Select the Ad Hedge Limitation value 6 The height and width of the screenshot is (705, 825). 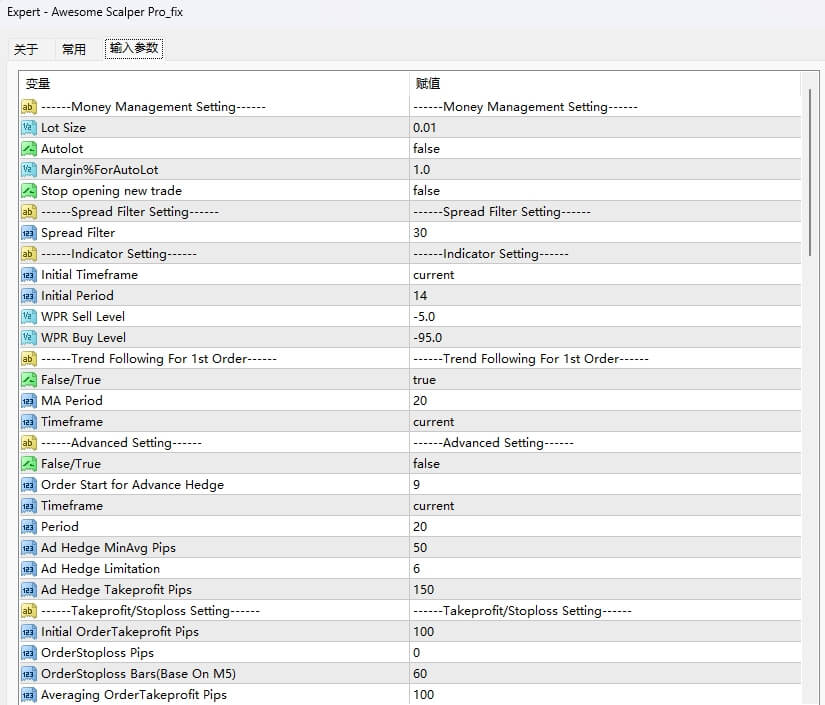coord(416,569)
